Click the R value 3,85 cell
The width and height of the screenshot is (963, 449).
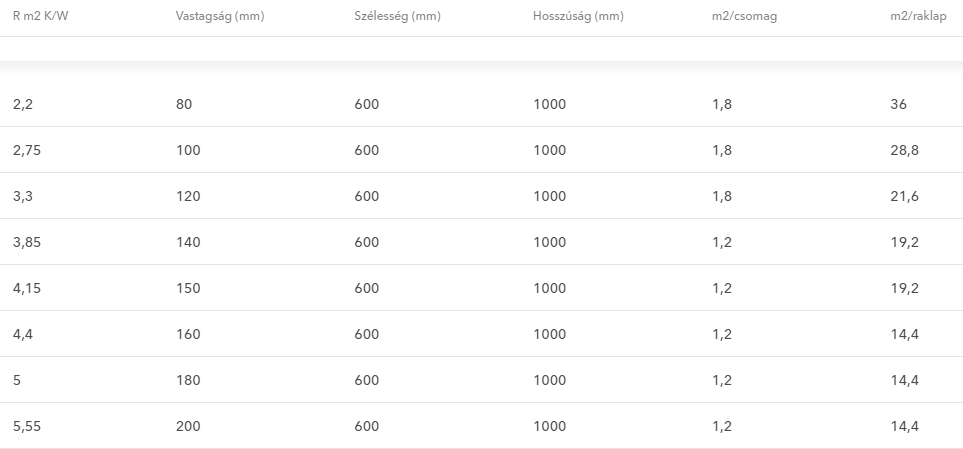(27, 242)
